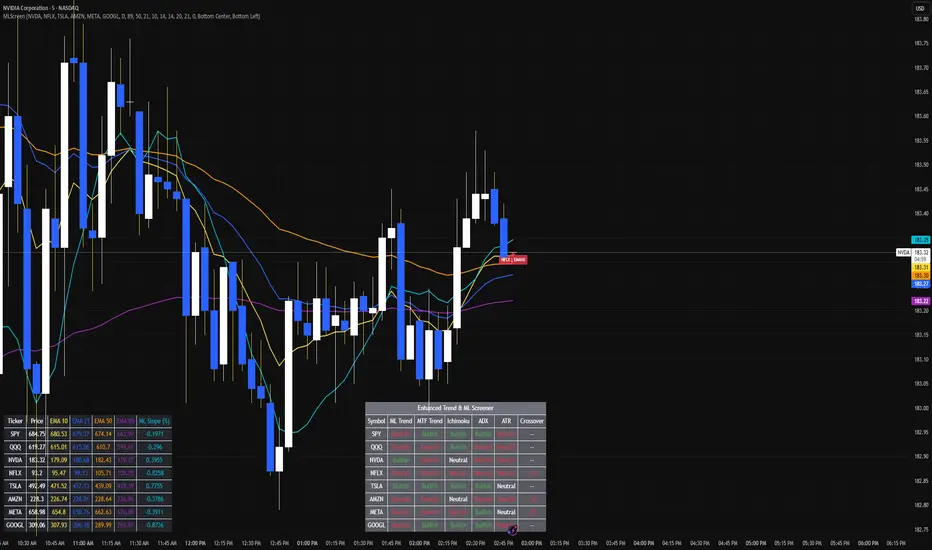932x550 pixels.
Task: Click AMZN EMA 10 value 226.74
Action: (x=59, y=499)
